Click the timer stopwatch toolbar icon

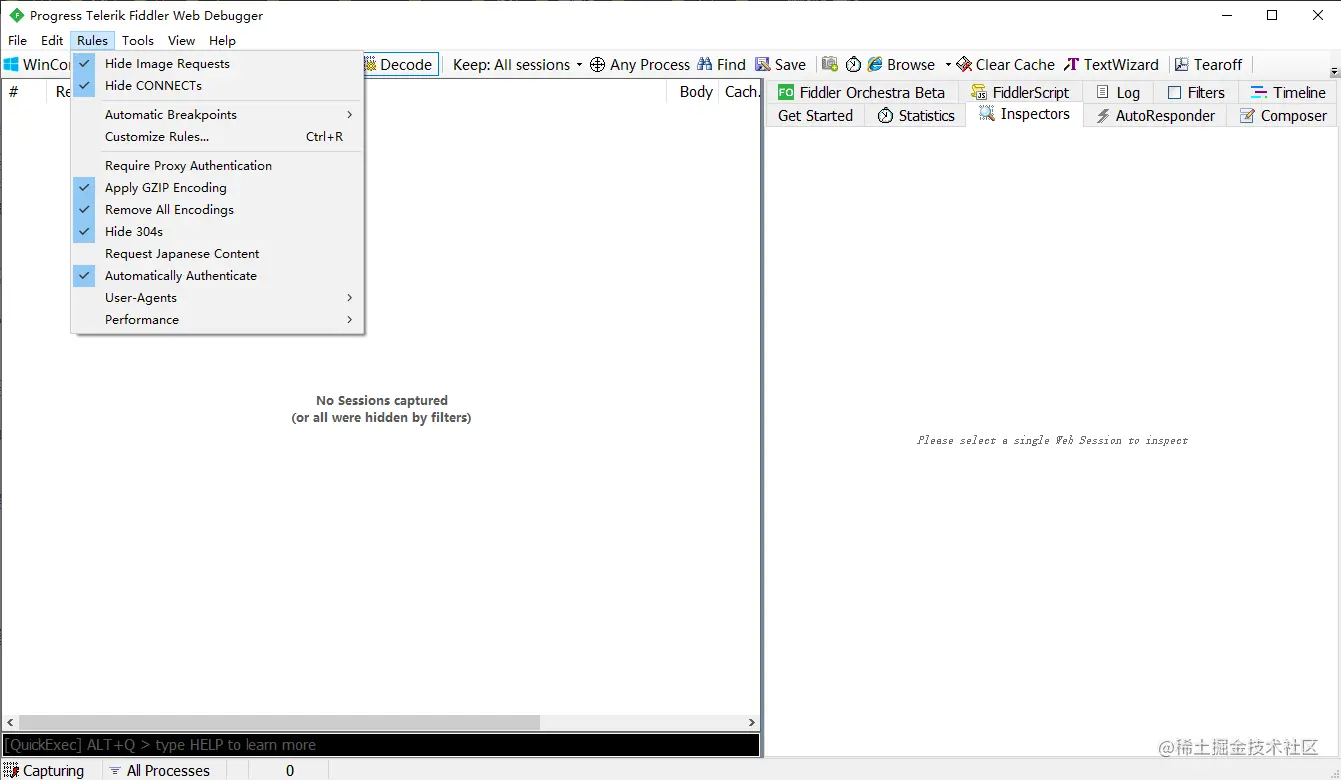click(x=853, y=65)
